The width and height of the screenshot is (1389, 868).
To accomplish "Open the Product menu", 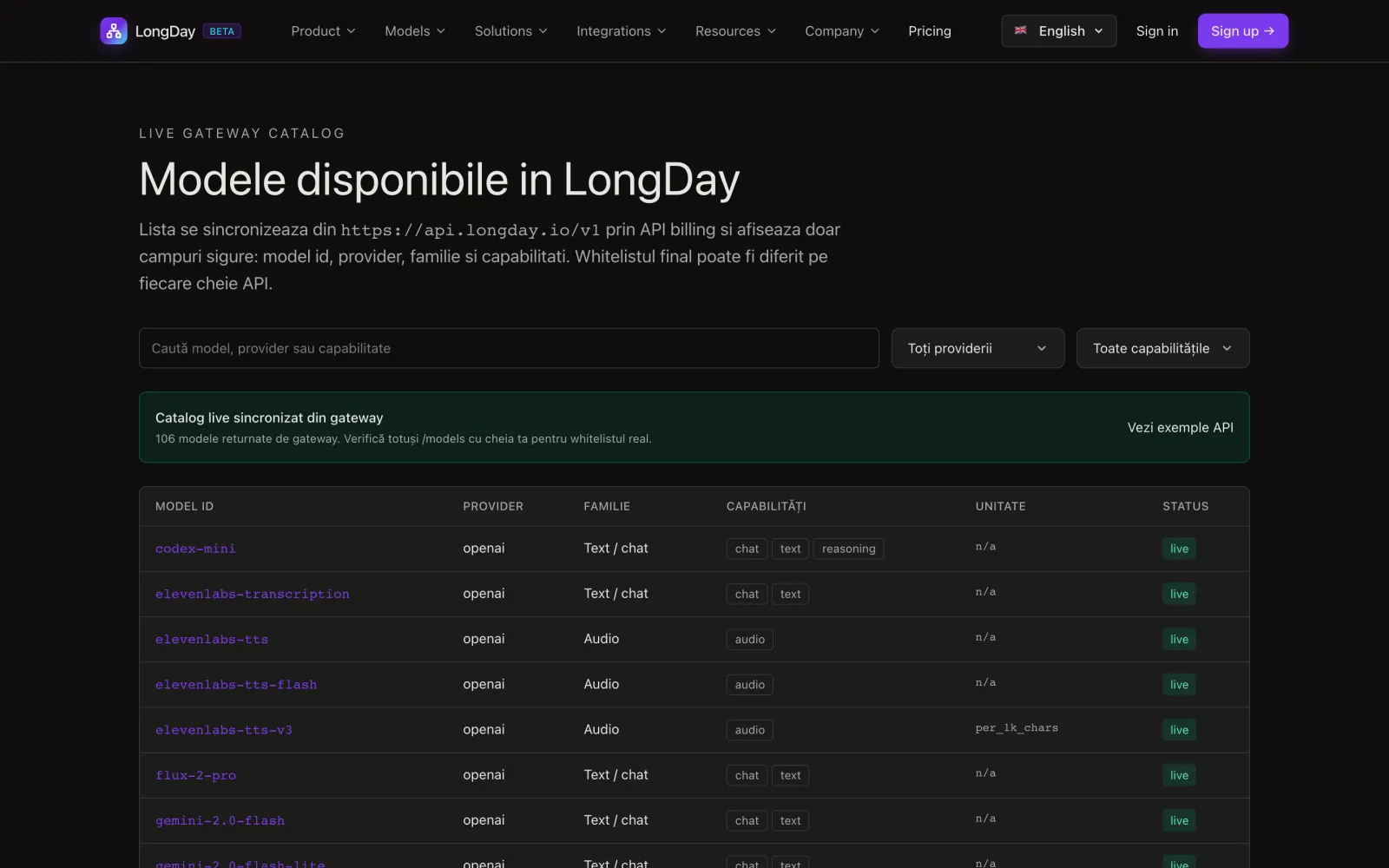I will [323, 31].
